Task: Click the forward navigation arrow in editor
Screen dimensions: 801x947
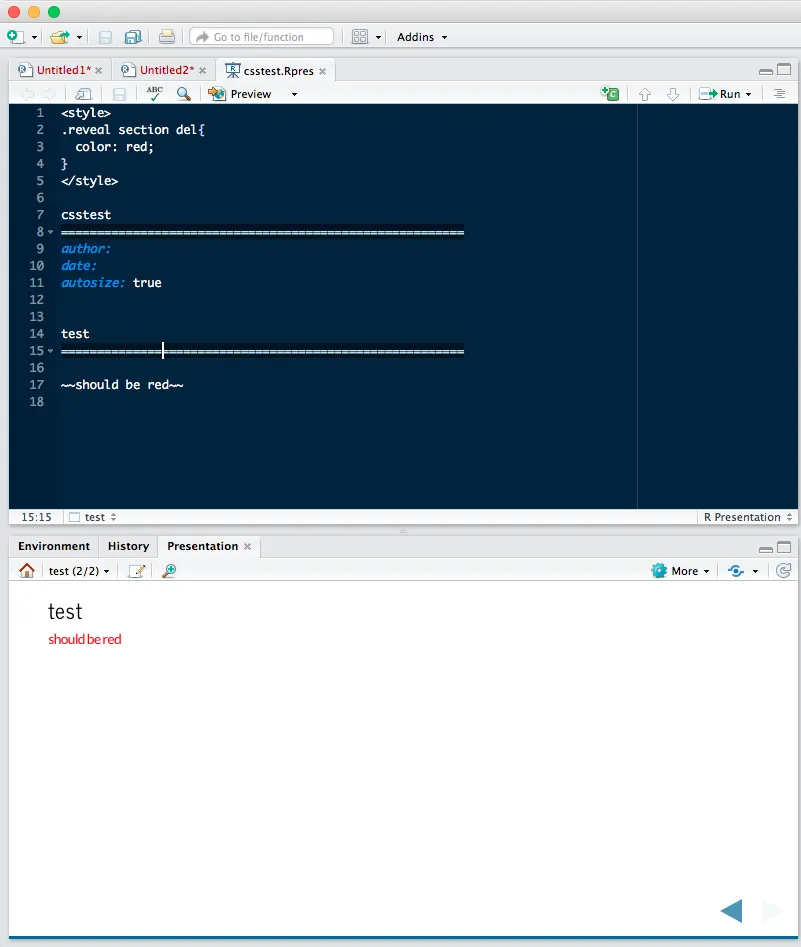Action: (49, 94)
